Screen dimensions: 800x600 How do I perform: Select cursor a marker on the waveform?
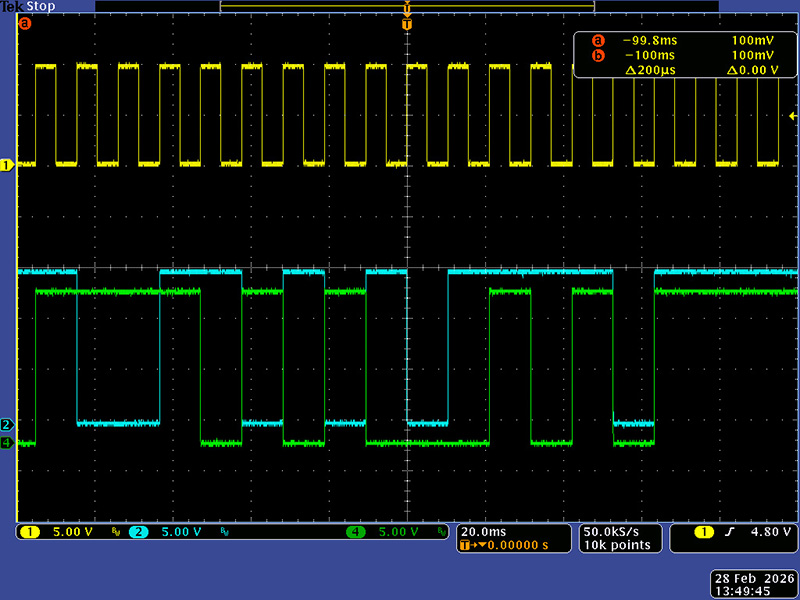pyautogui.click(x=25, y=23)
